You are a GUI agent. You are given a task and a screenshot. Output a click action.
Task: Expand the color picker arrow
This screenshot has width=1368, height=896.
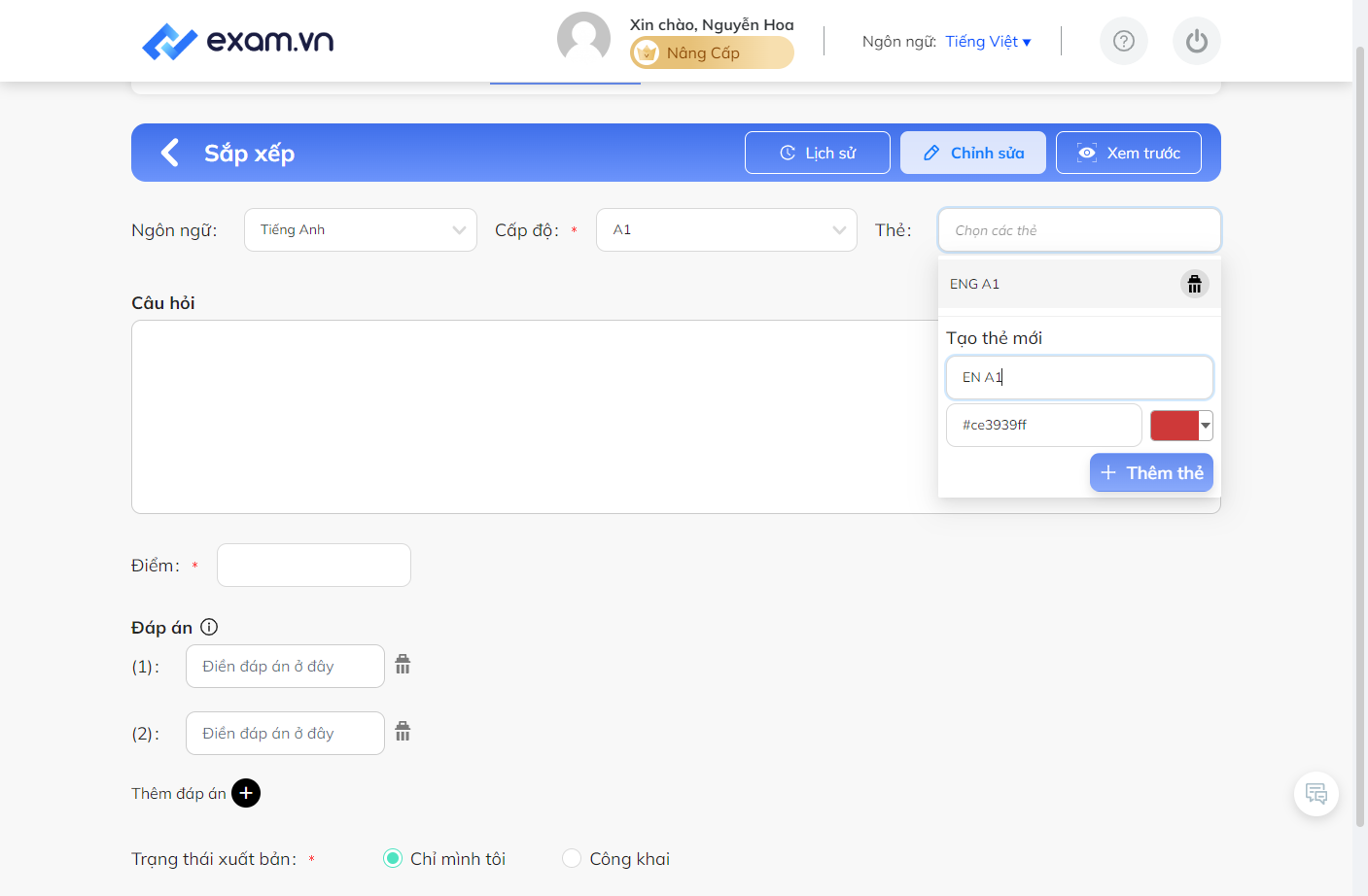click(x=1206, y=425)
